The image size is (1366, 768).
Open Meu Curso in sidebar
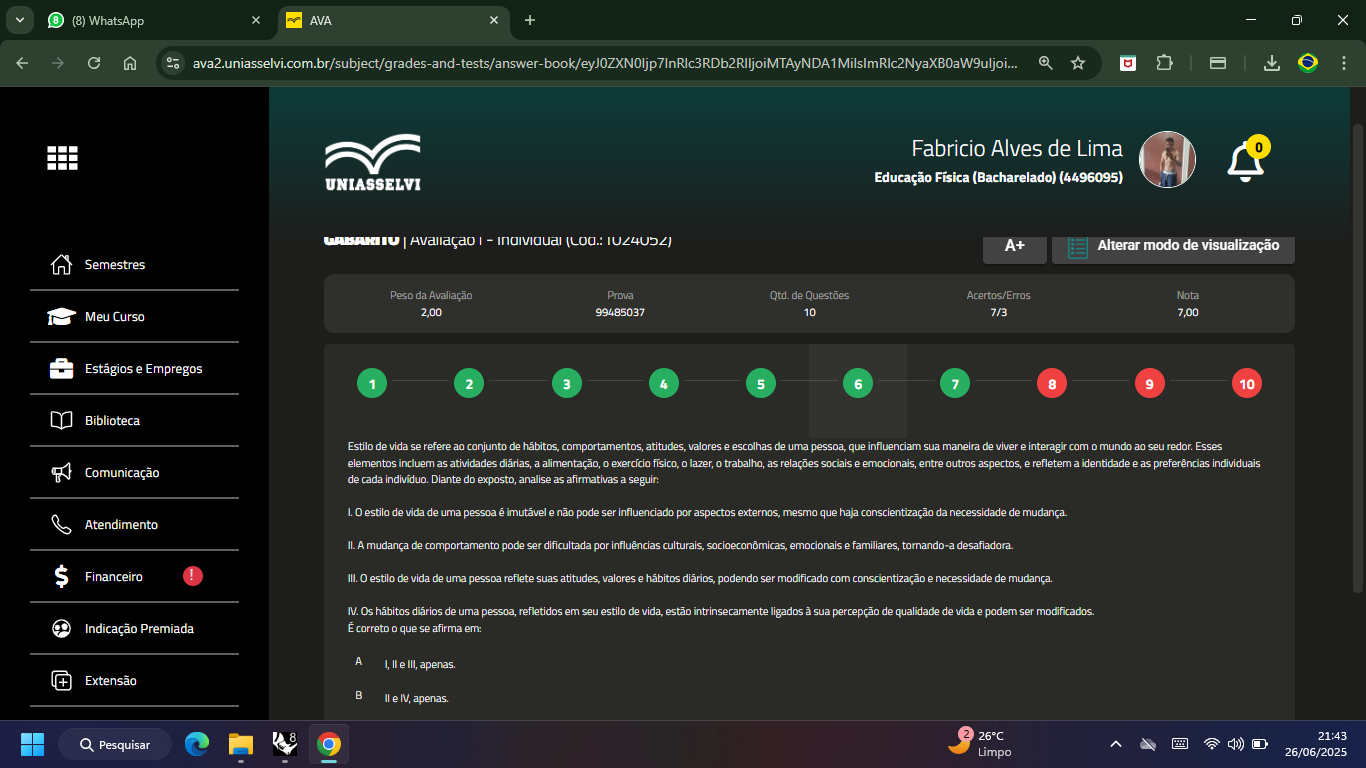pos(114,317)
